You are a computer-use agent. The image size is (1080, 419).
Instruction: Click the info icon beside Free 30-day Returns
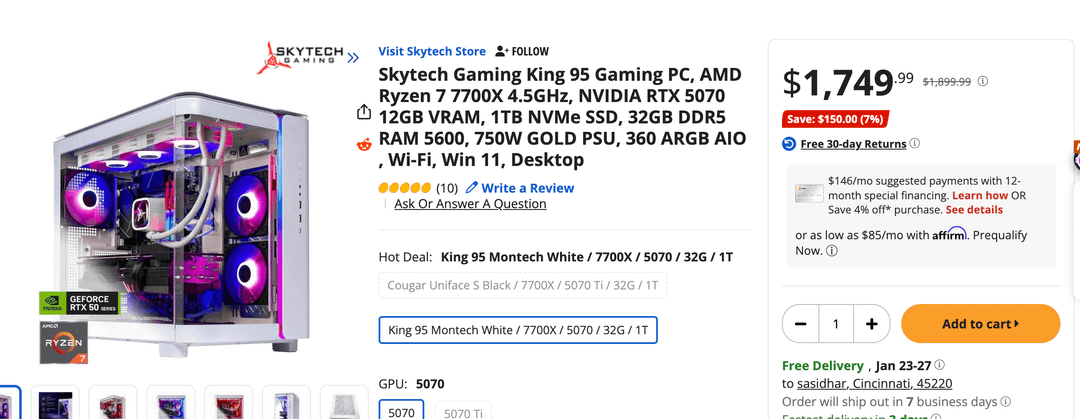pos(914,144)
